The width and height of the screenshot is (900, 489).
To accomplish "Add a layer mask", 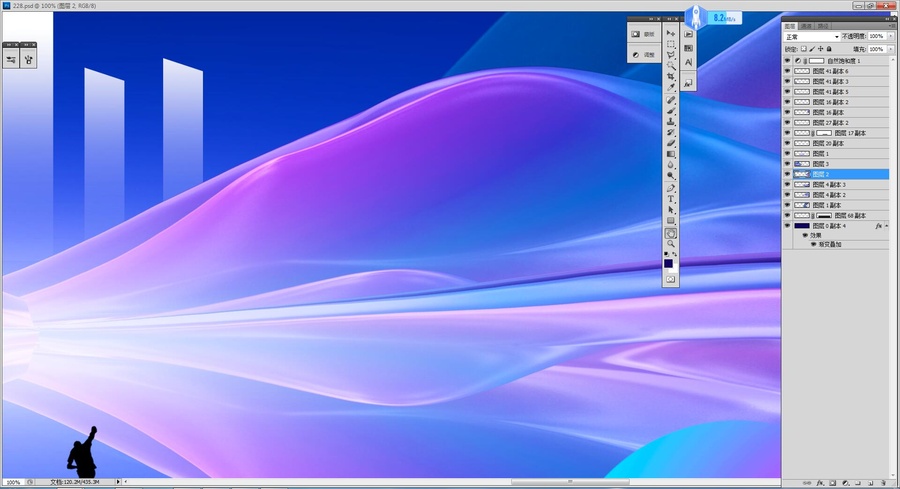I will coord(832,483).
